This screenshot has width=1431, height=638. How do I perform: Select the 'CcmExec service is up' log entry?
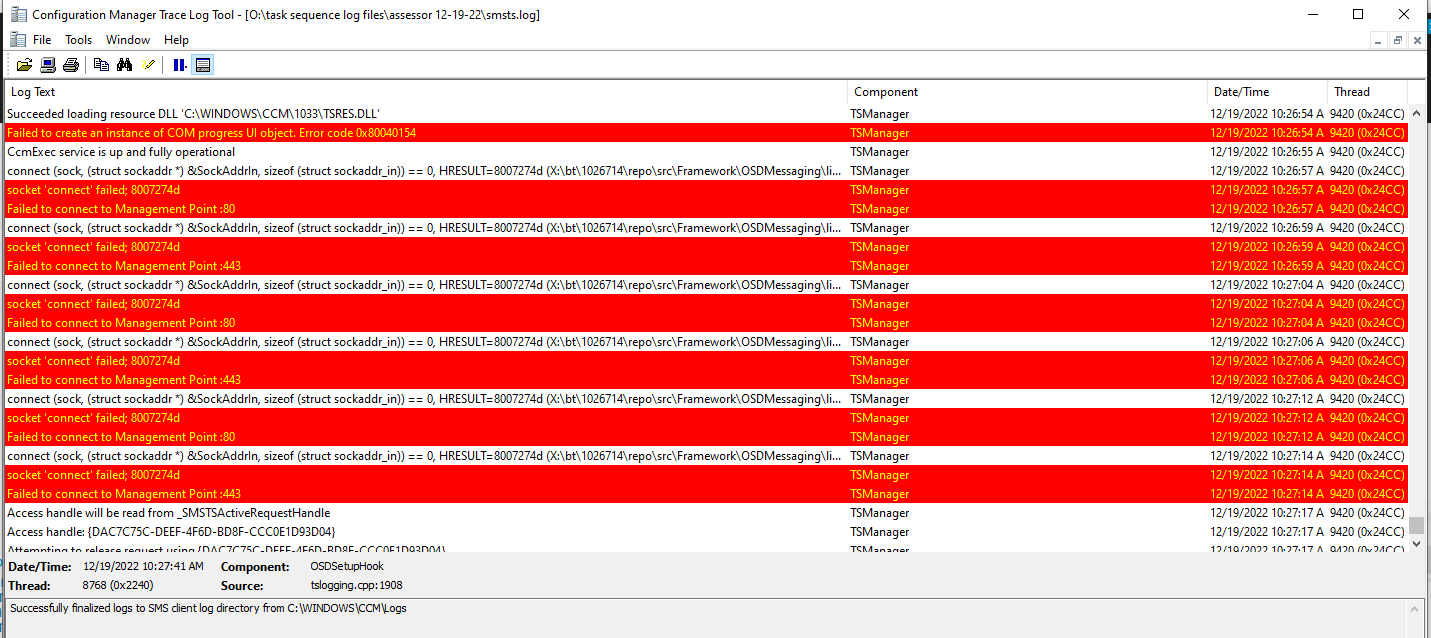tap(120, 151)
